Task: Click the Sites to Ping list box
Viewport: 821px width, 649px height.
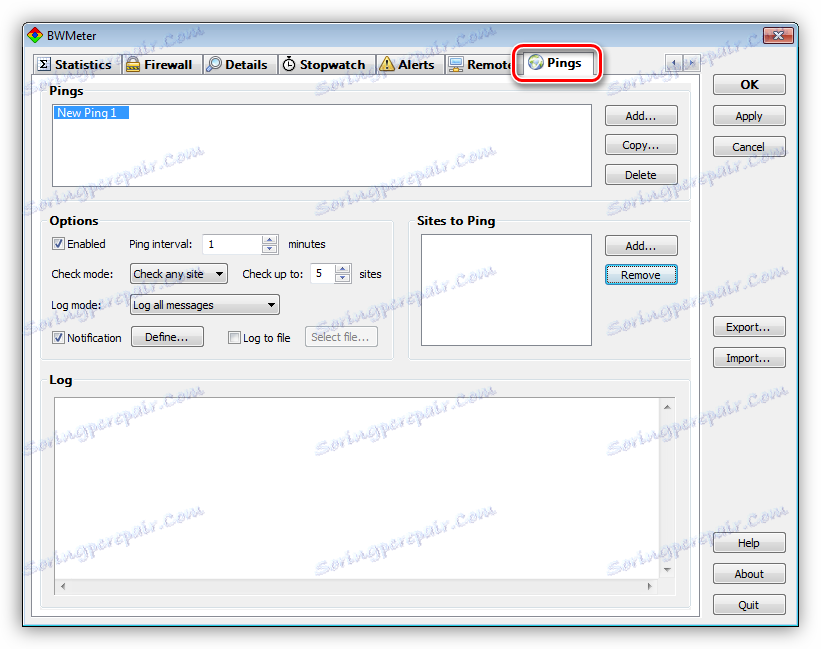Action: point(506,290)
